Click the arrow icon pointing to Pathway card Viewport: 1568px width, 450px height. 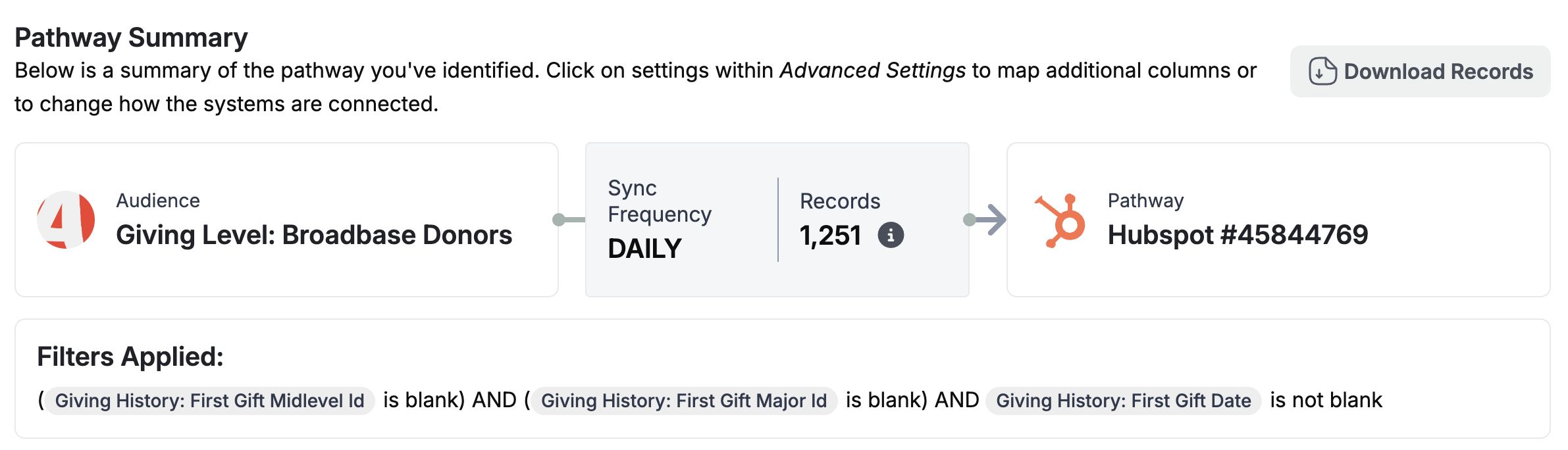[991, 220]
